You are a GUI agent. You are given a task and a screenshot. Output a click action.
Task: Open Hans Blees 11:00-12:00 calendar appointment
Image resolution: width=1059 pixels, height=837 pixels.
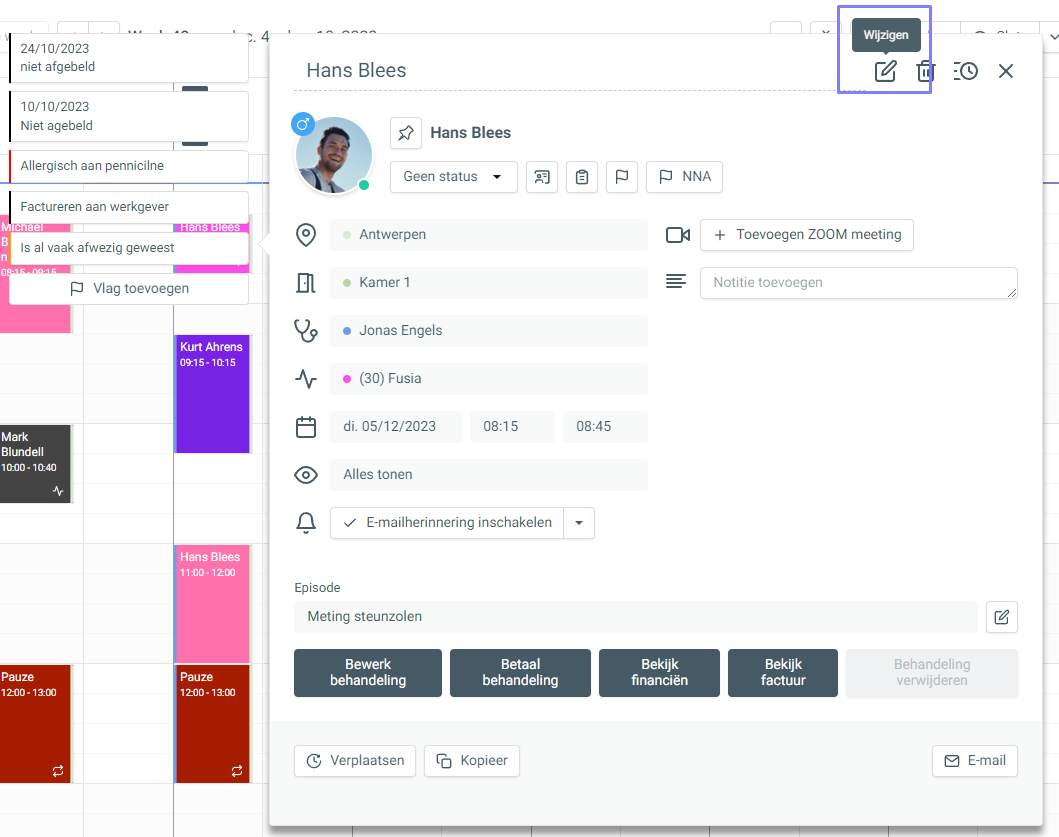coord(212,604)
